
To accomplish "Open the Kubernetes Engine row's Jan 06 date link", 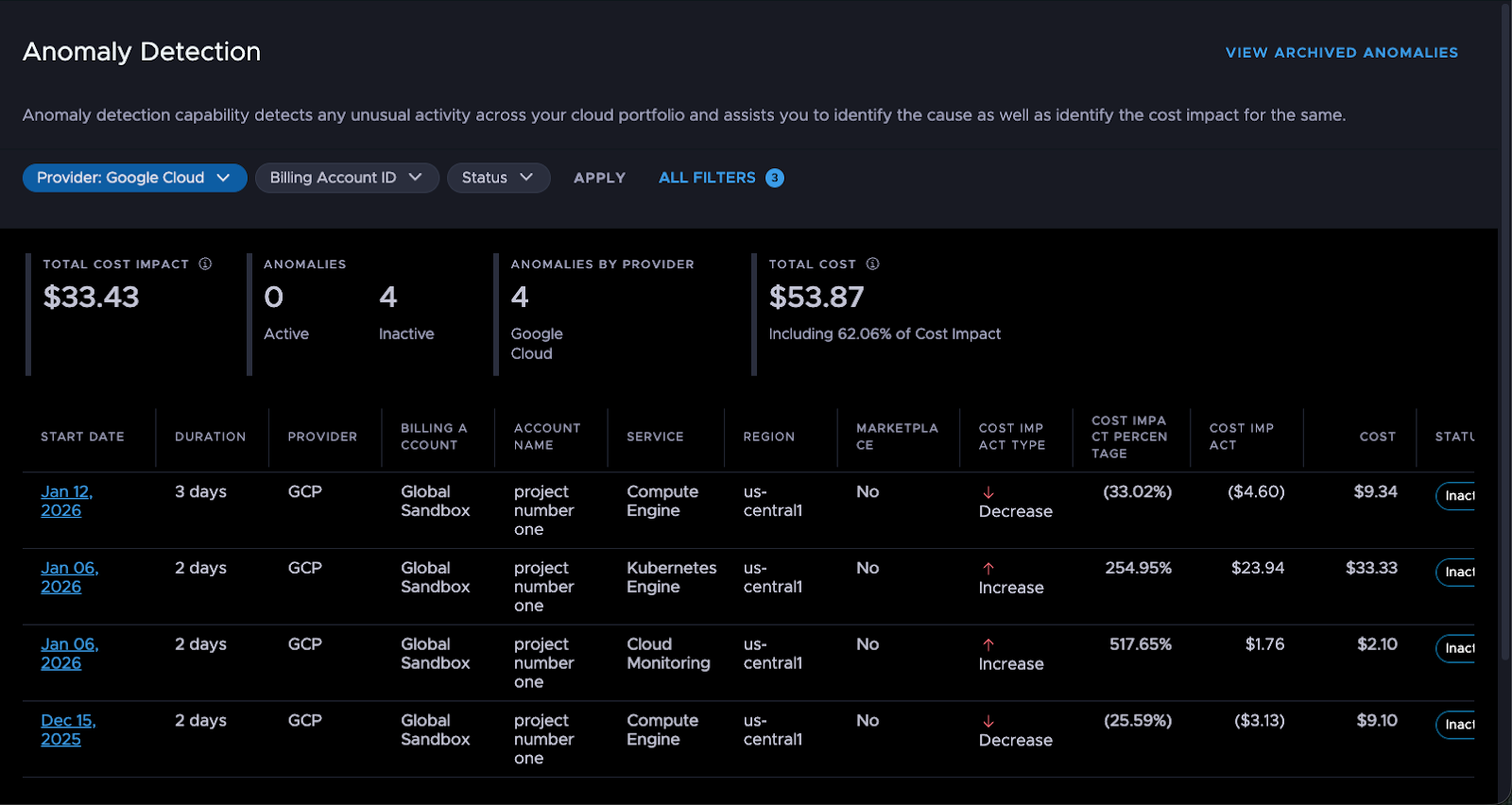I will point(69,577).
